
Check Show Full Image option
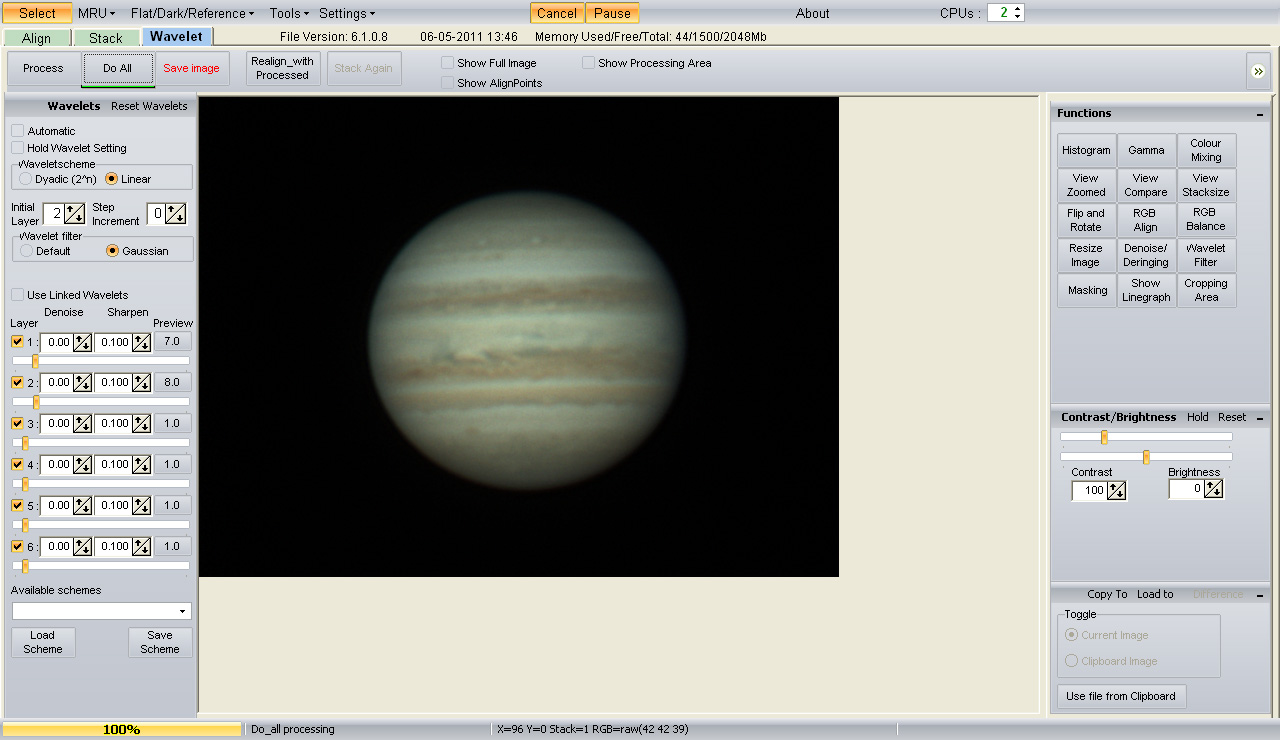point(448,63)
